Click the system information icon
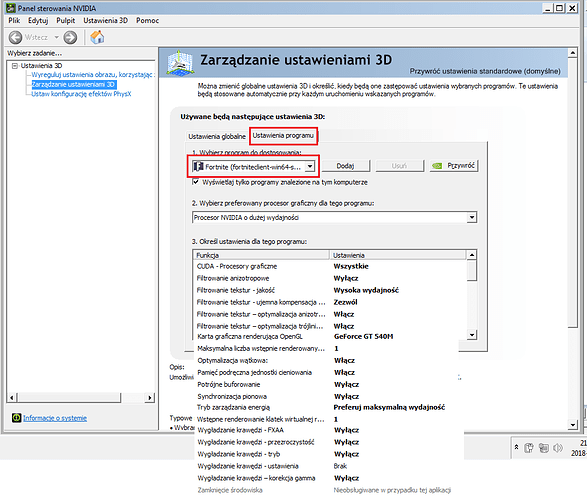 tap(16, 417)
